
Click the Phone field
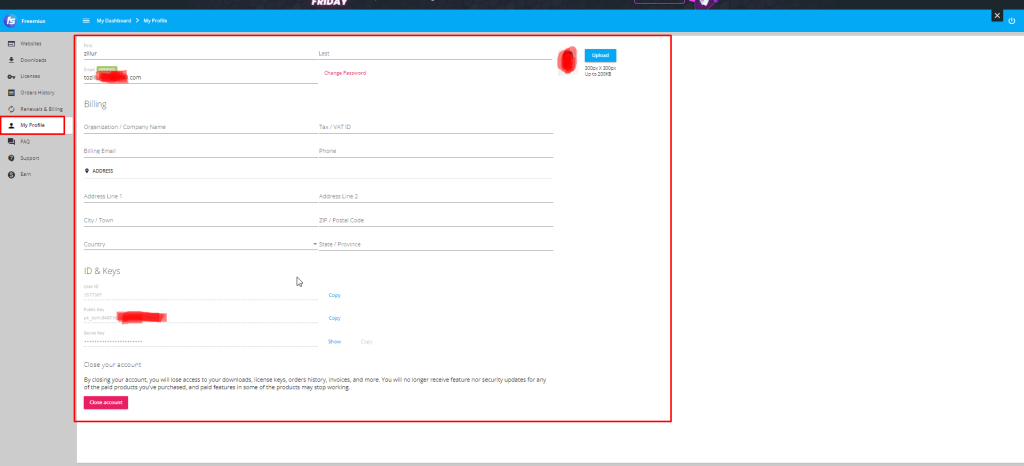[436, 151]
